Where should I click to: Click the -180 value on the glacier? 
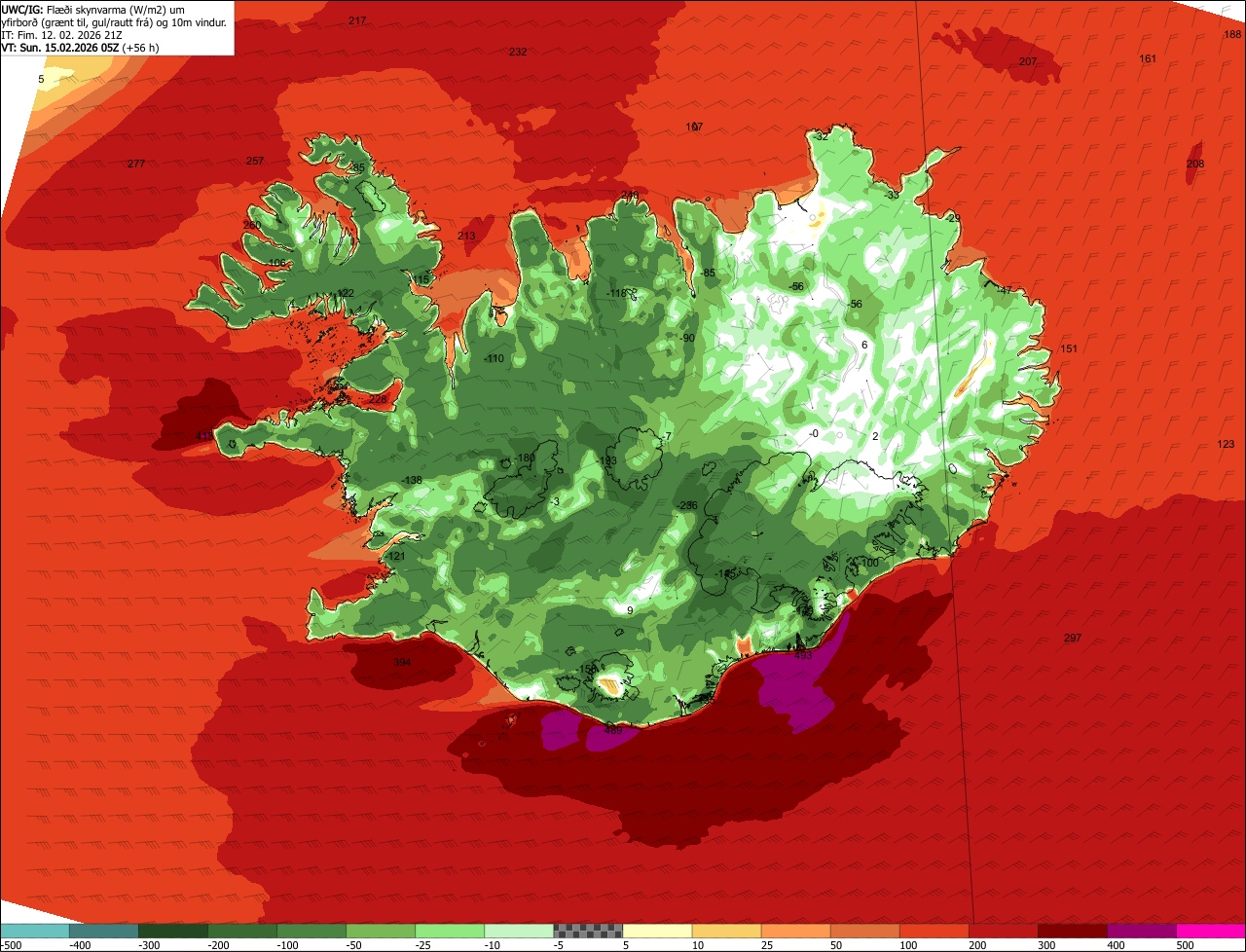pos(525,458)
